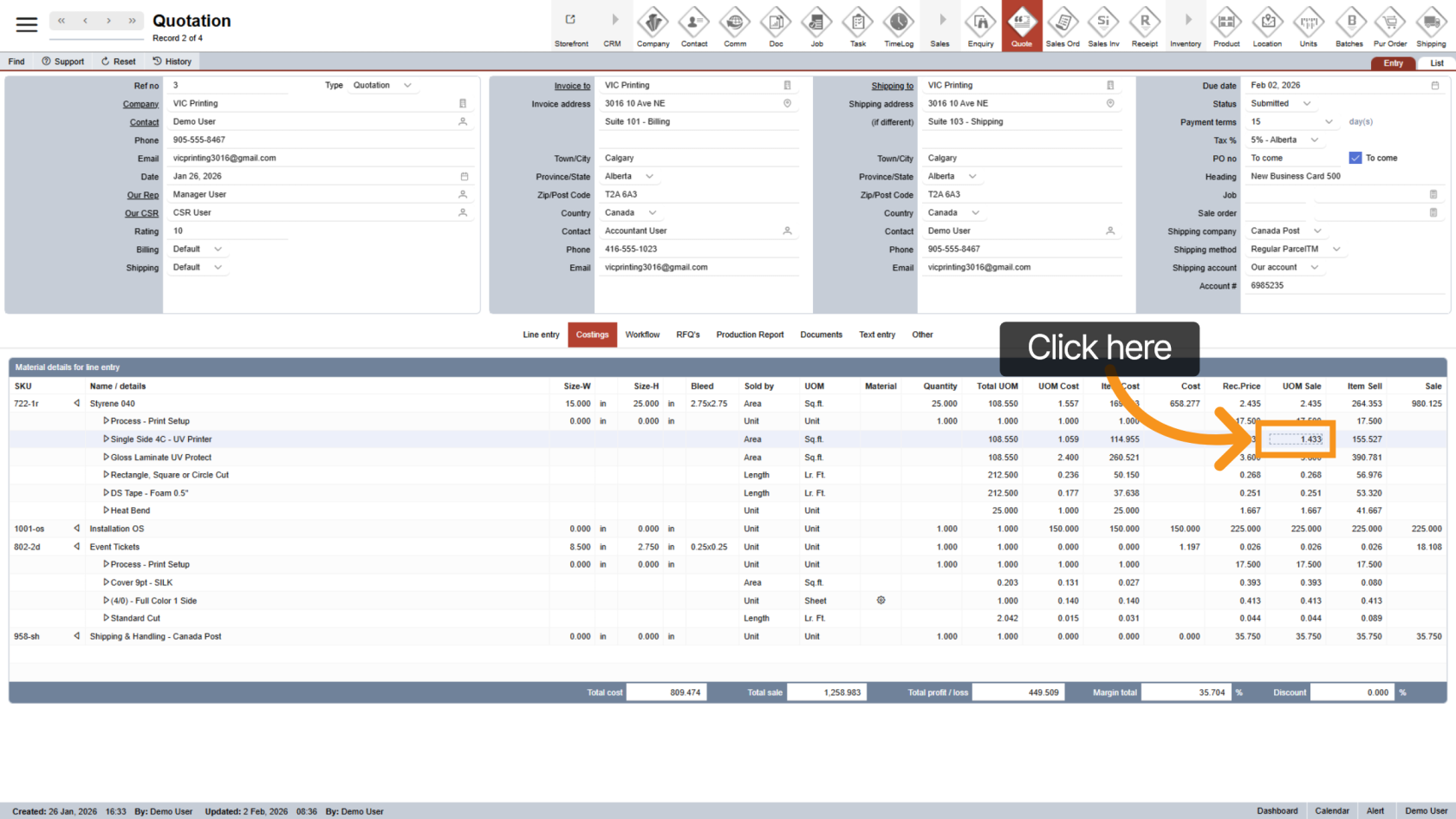The height and width of the screenshot is (819, 1456).
Task: Open the Sales Ord module icon
Action: point(1062,26)
